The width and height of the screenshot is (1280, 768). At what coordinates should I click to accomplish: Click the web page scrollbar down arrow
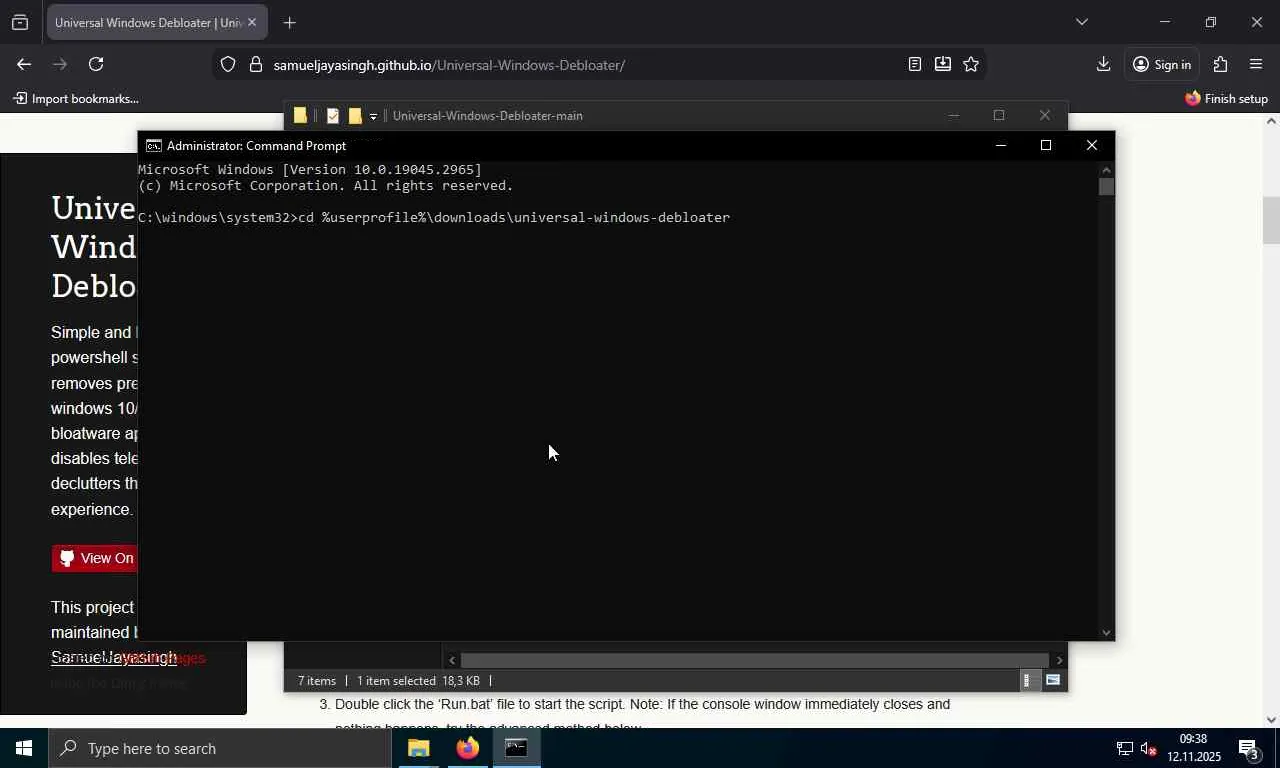pos(1271,719)
